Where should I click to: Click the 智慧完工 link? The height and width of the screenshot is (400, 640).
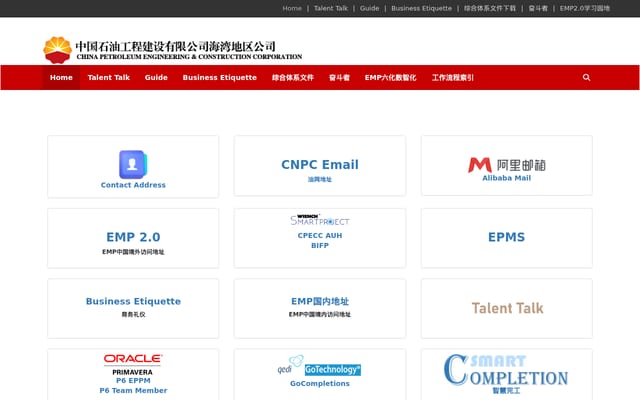point(506,391)
